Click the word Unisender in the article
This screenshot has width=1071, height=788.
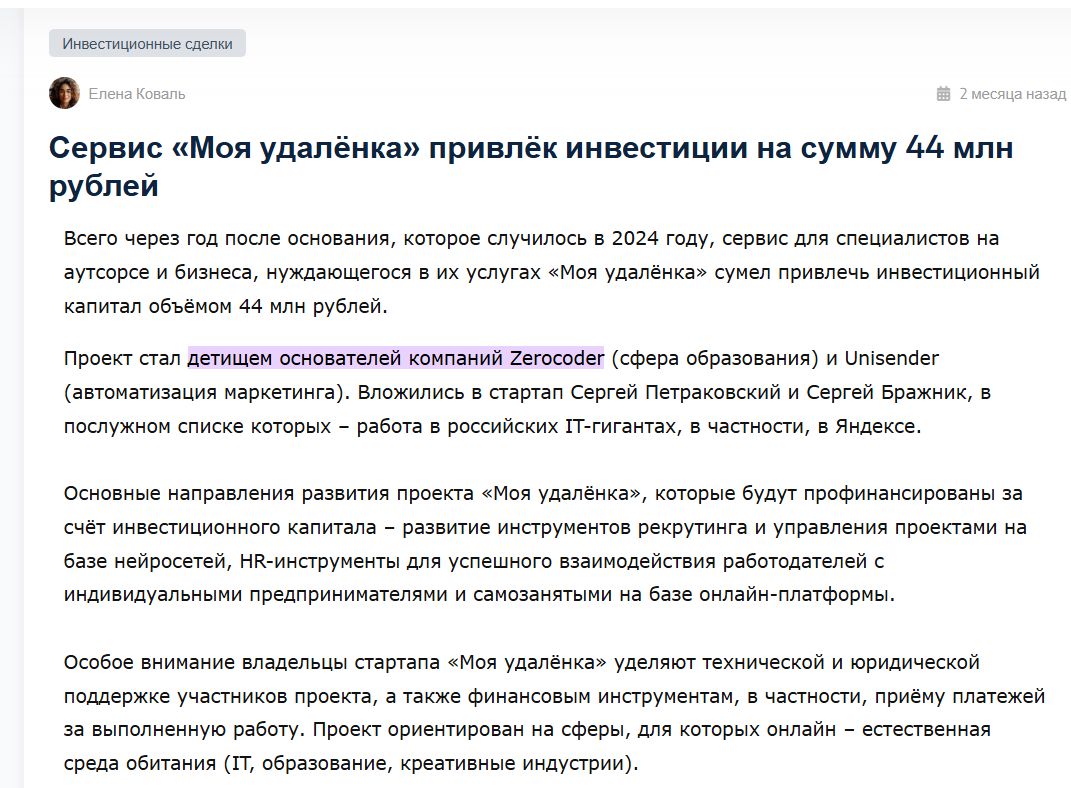tap(891, 358)
